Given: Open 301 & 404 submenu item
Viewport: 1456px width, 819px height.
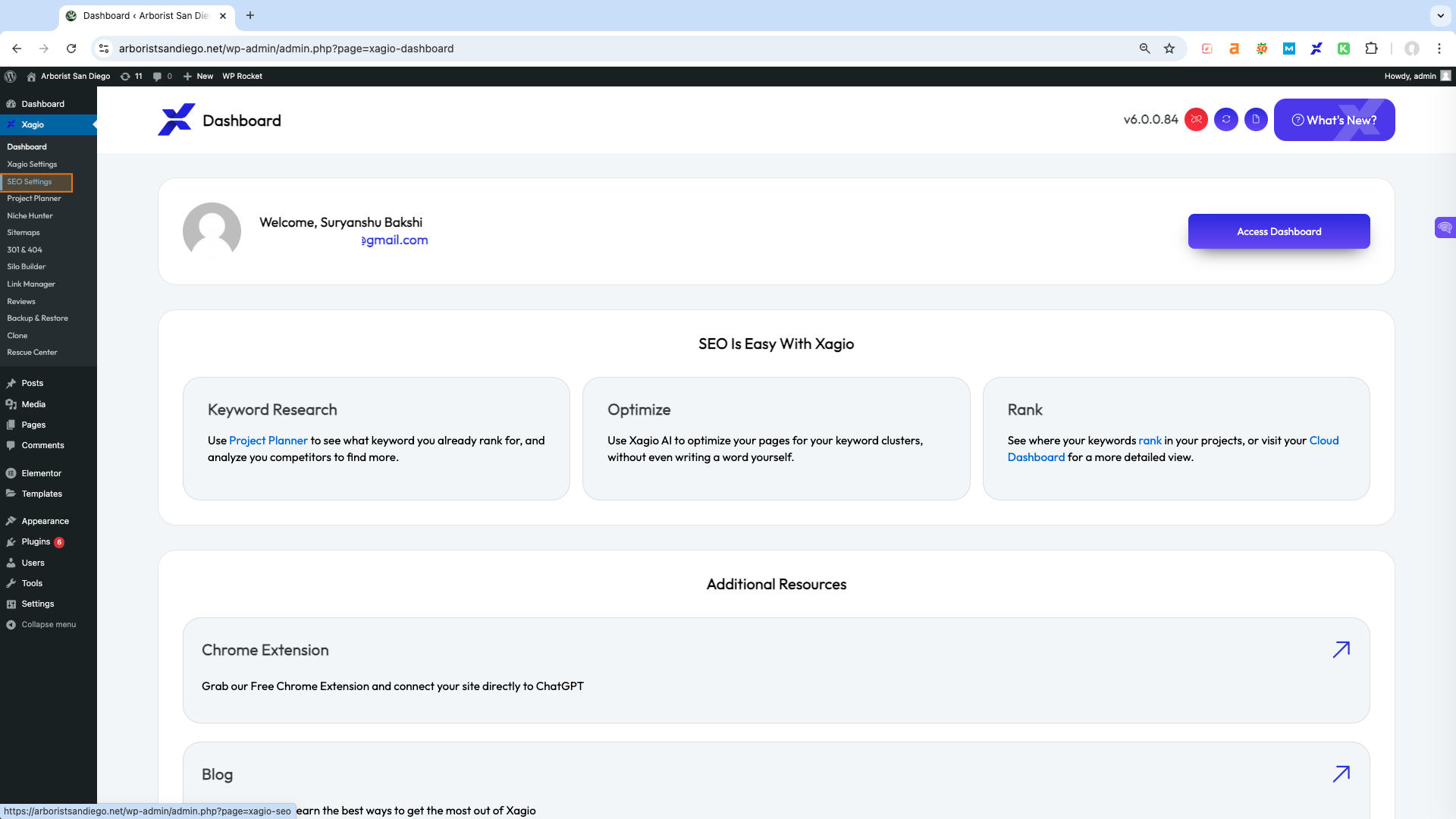Looking at the screenshot, I should pos(24,250).
